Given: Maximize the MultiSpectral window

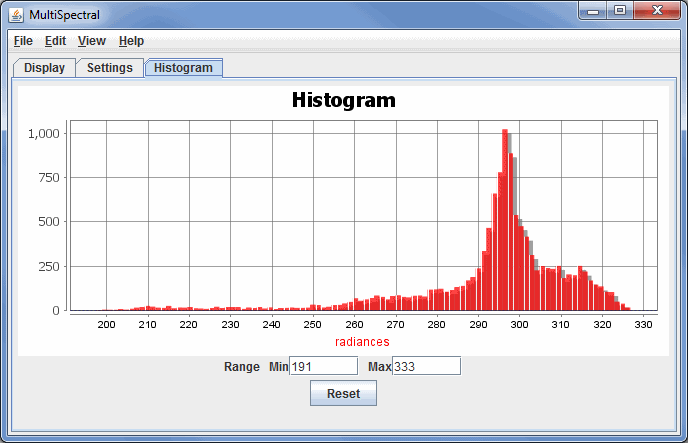Looking at the screenshot, I should click(x=620, y=11).
